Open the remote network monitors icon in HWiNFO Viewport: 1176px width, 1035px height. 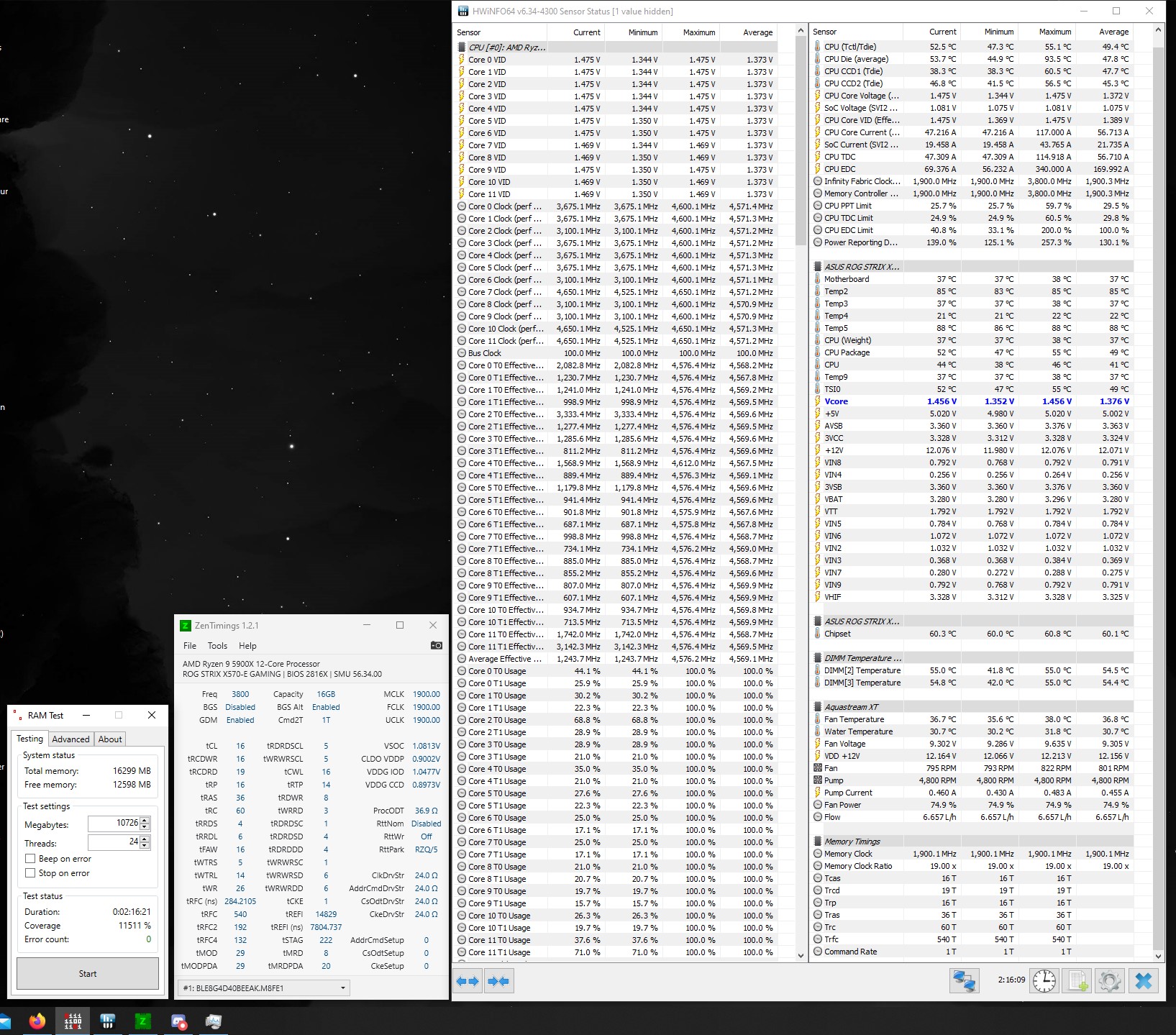pos(964,981)
